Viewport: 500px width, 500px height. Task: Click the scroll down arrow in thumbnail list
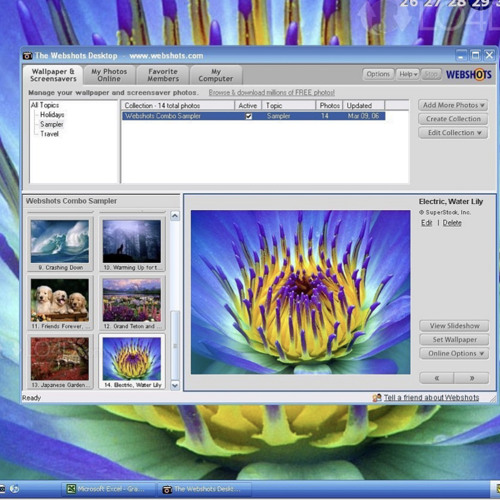[x=175, y=385]
